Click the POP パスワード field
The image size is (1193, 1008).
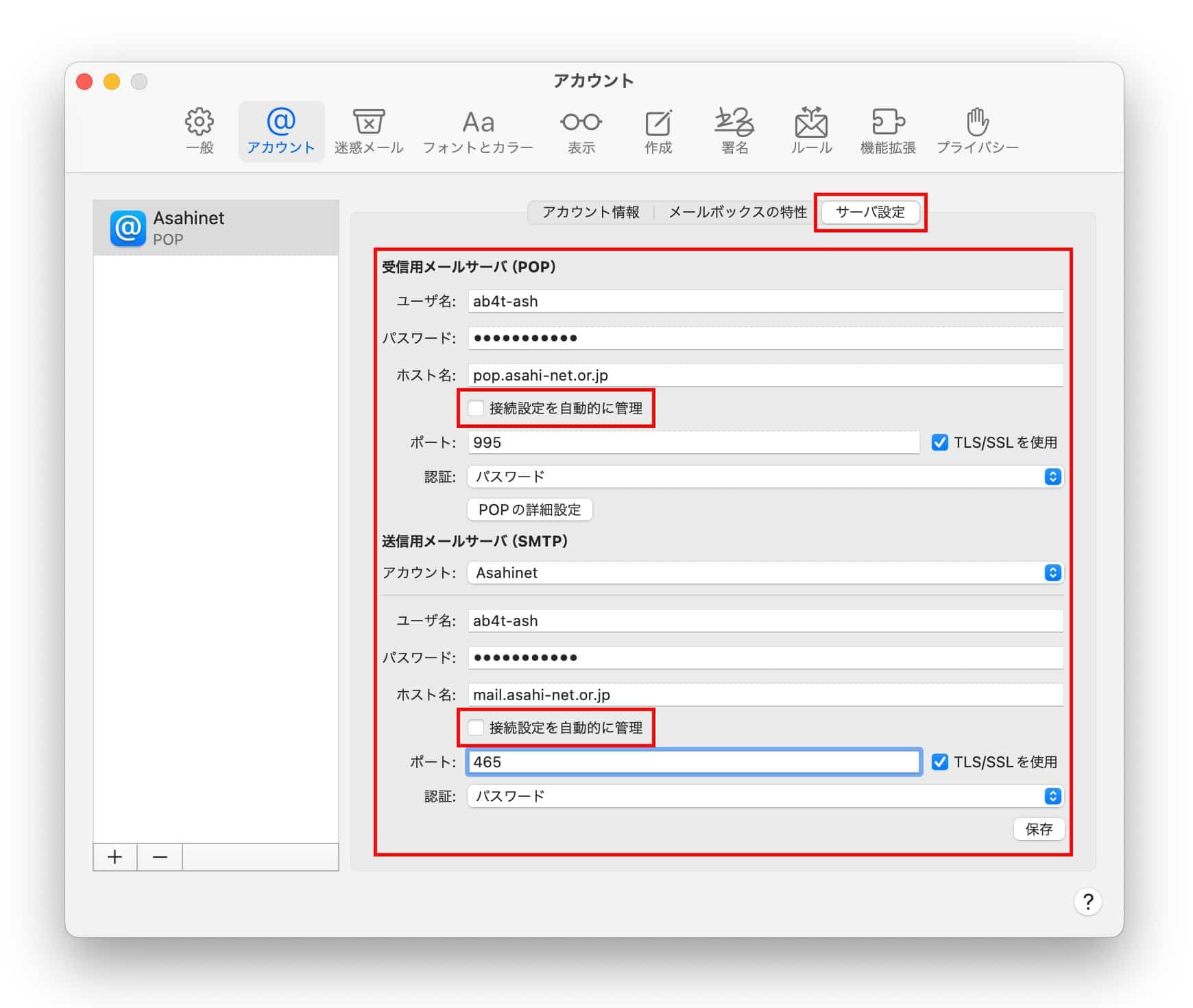tap(765, 338)
